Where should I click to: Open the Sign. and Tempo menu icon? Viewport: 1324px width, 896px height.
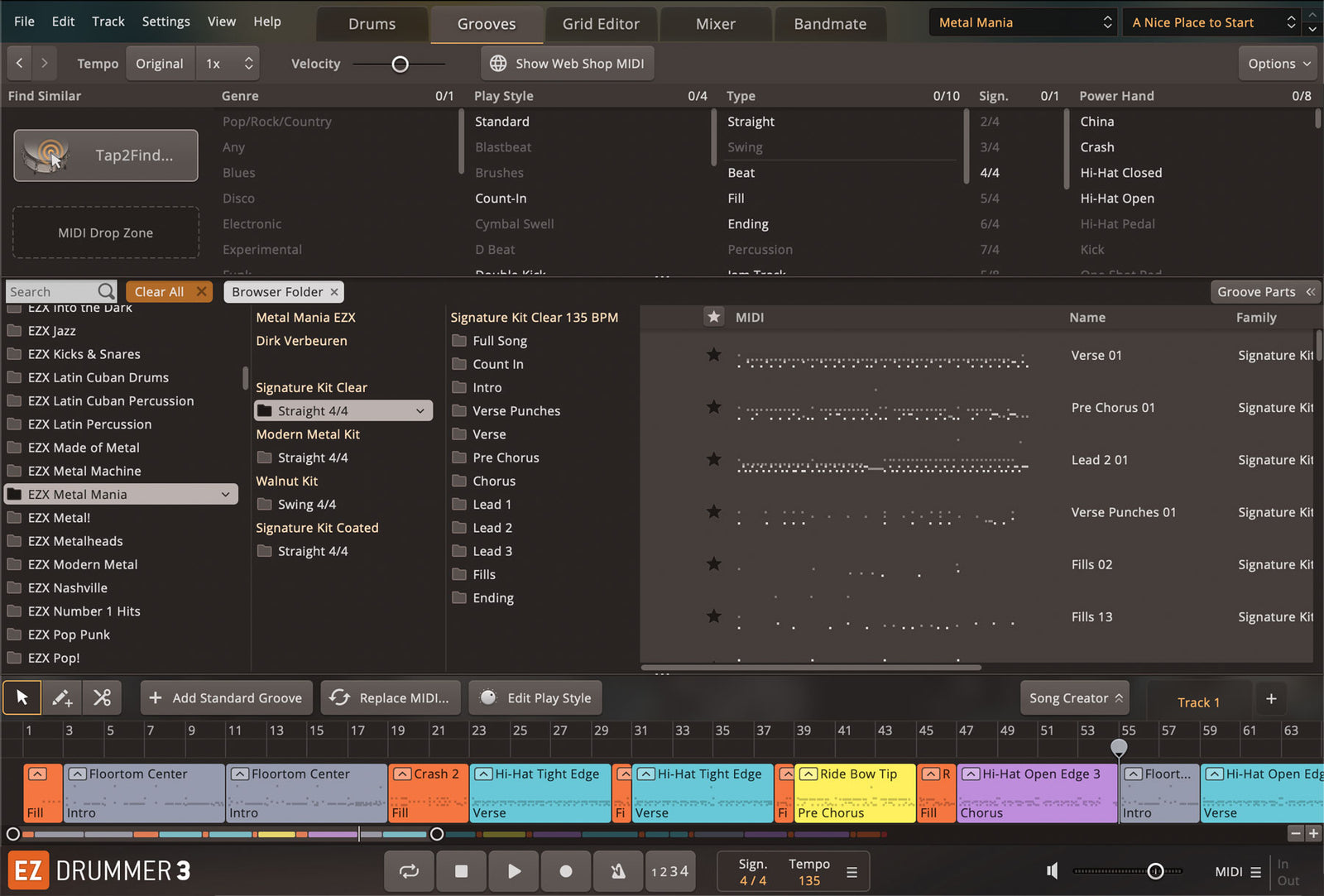tap(851, 872)
